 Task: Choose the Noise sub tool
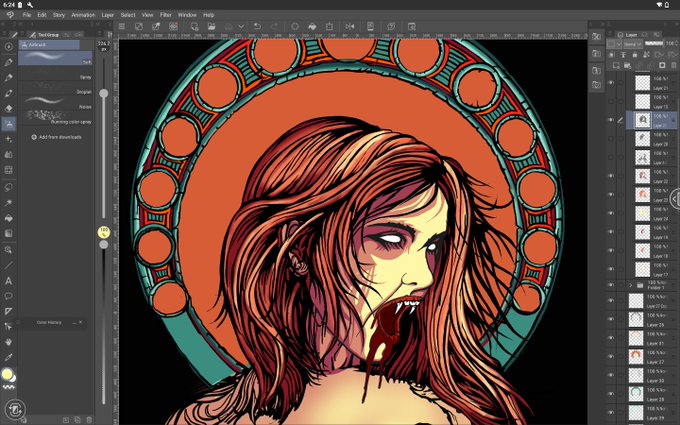(56, 103)
